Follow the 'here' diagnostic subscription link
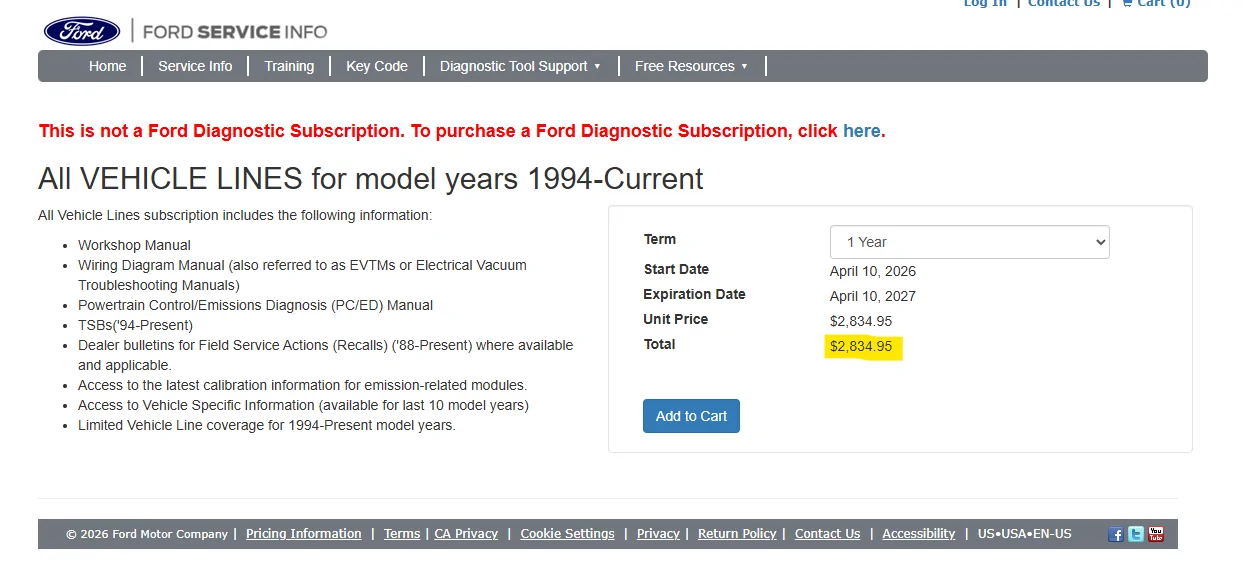The height and width of the screenshot is (565, 1250). click(x=862, y=131)
